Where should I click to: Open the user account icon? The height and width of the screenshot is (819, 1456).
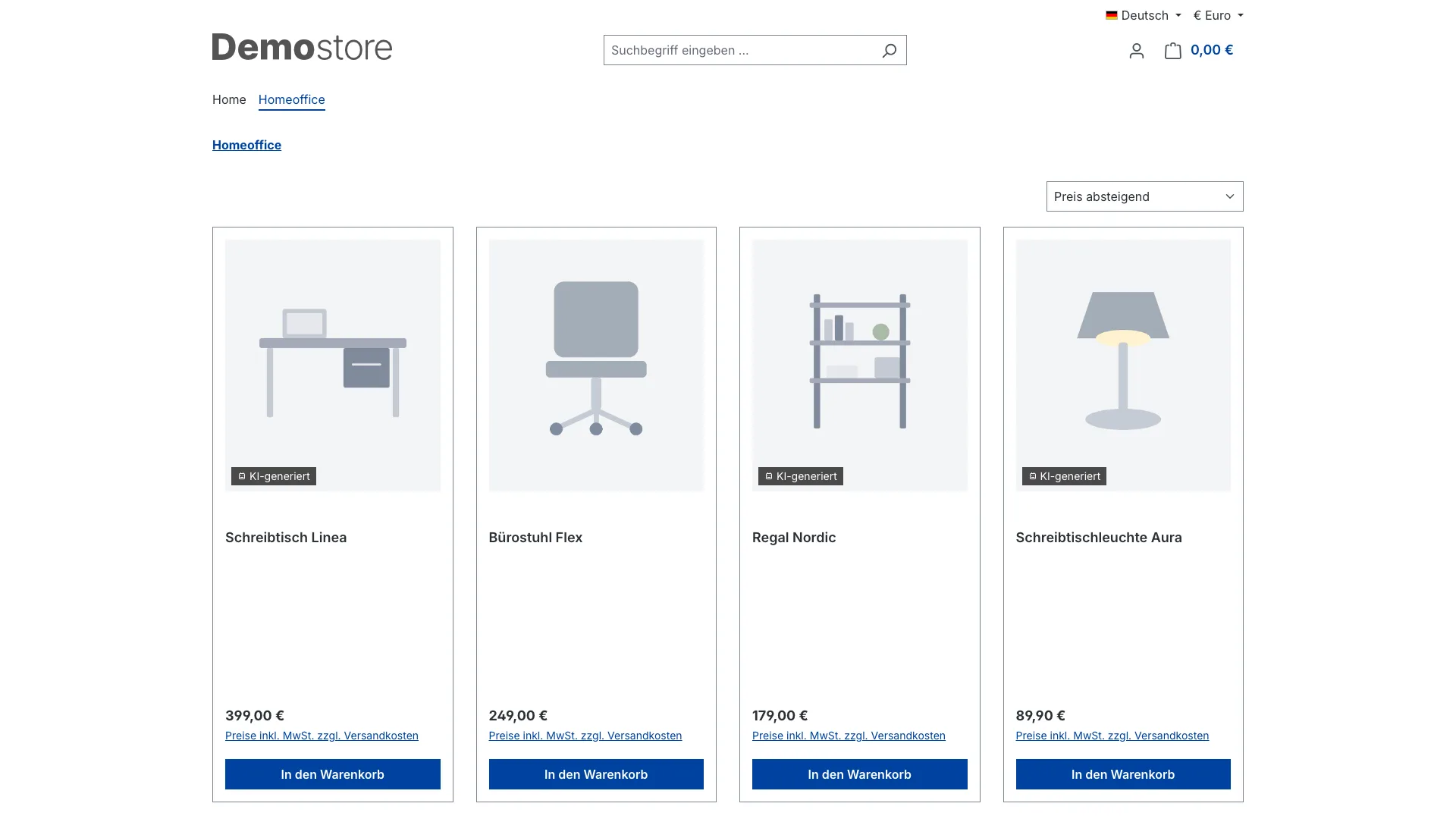coord(1136,51)
